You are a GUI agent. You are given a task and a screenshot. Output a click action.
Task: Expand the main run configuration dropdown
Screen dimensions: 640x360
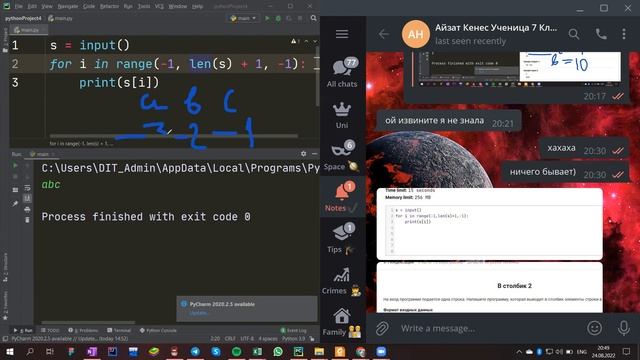(243, 18)
